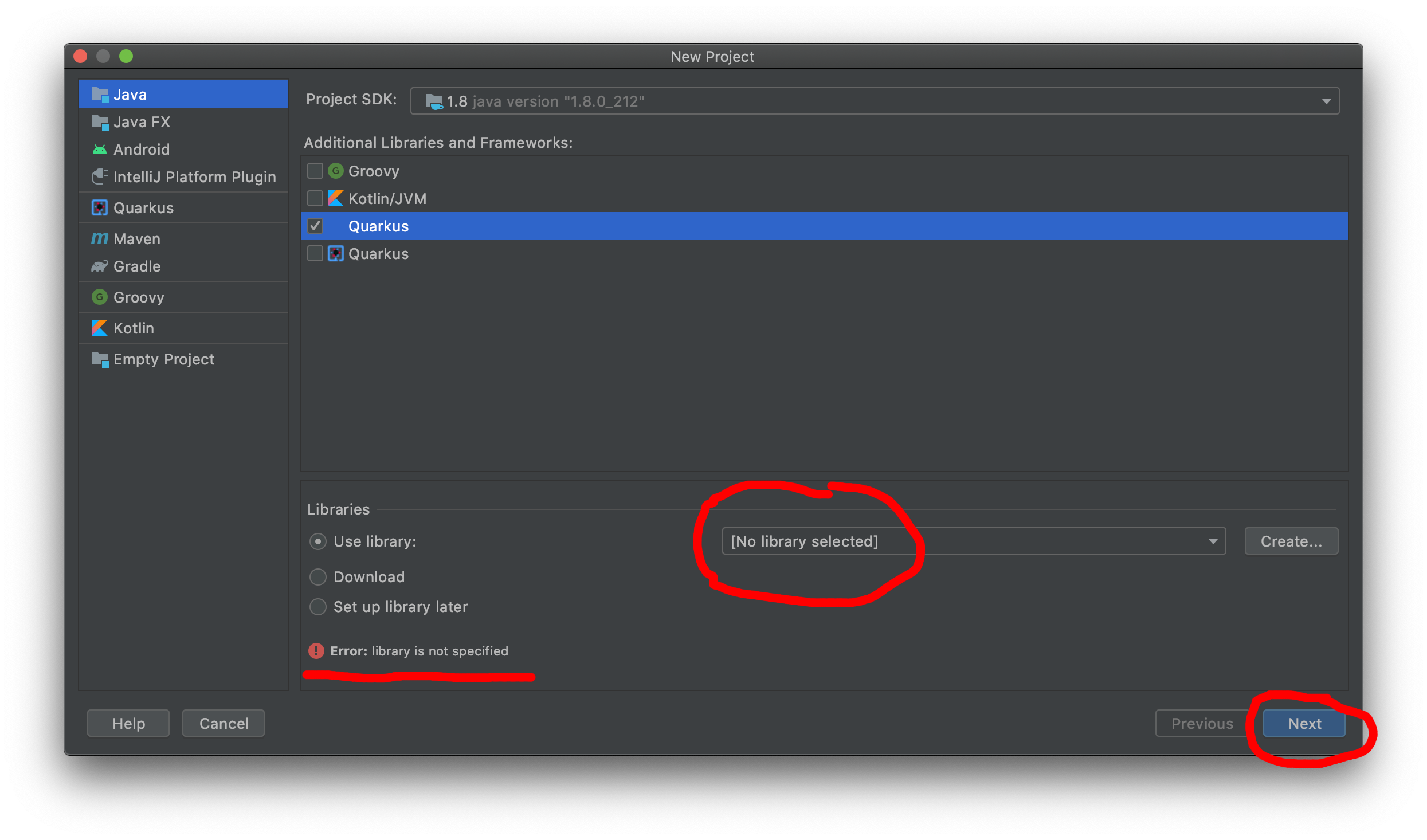Select the Download radio button
The image size is (1427, 840).
(318, 576)
